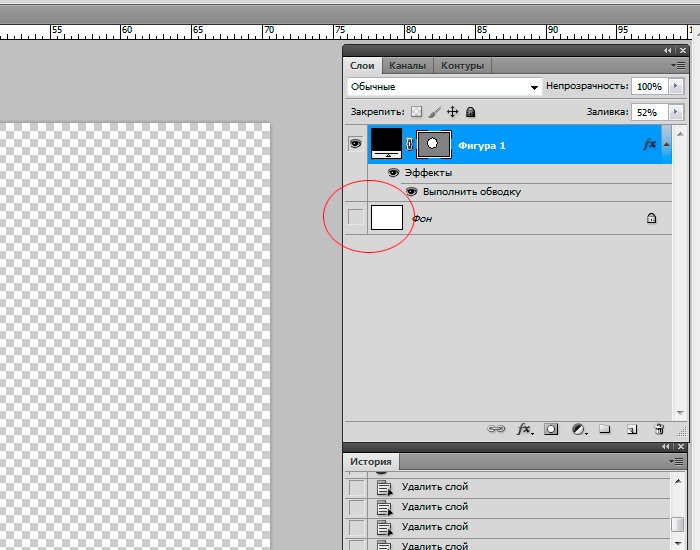The height and width of the screenshot is (550, 700).
Task: Click the create new layer icon
Action: [x=631, y=429]
